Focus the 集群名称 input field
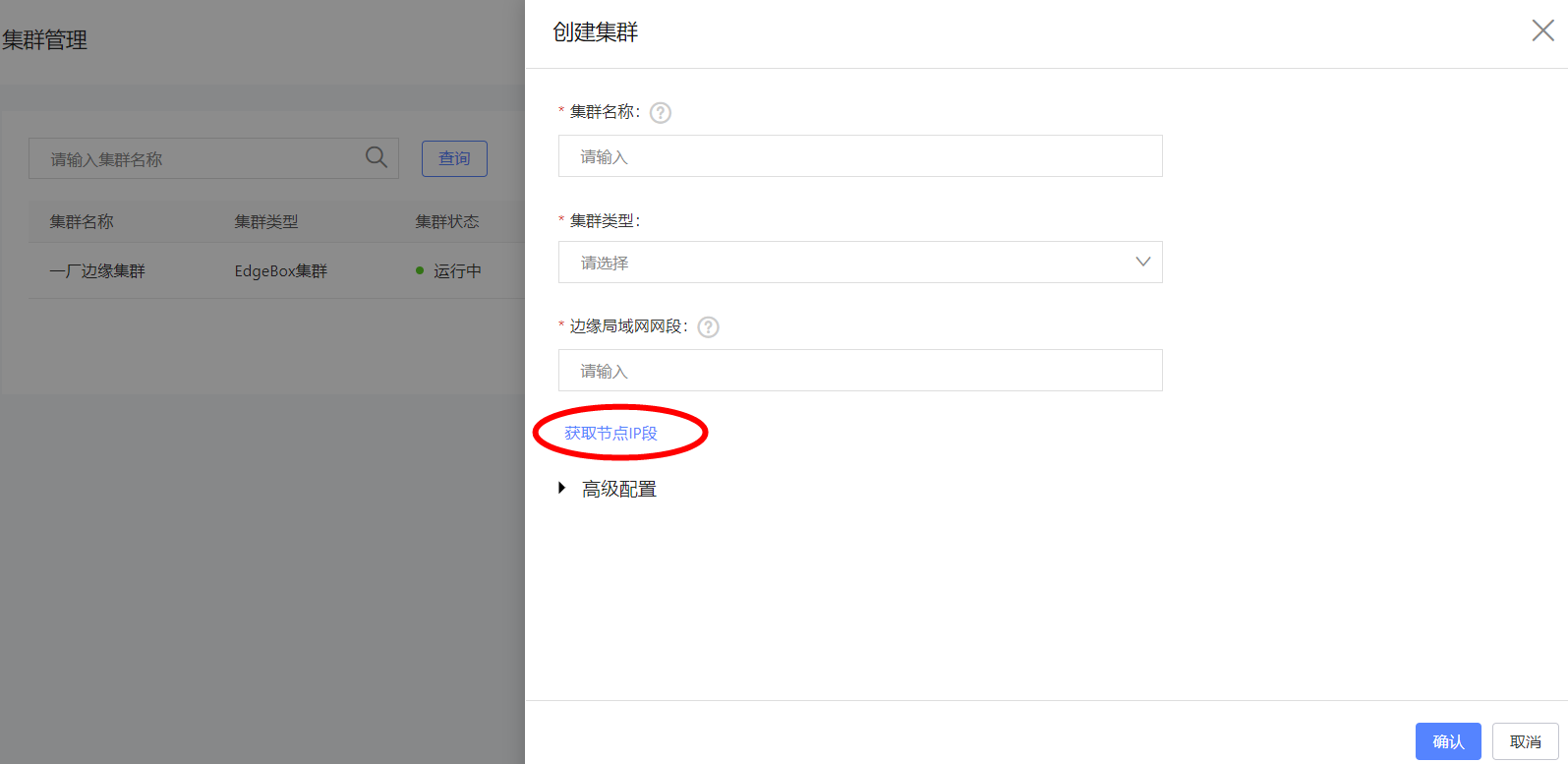The width and height of the screenshot is (1568, 764). tap(860, 156)
